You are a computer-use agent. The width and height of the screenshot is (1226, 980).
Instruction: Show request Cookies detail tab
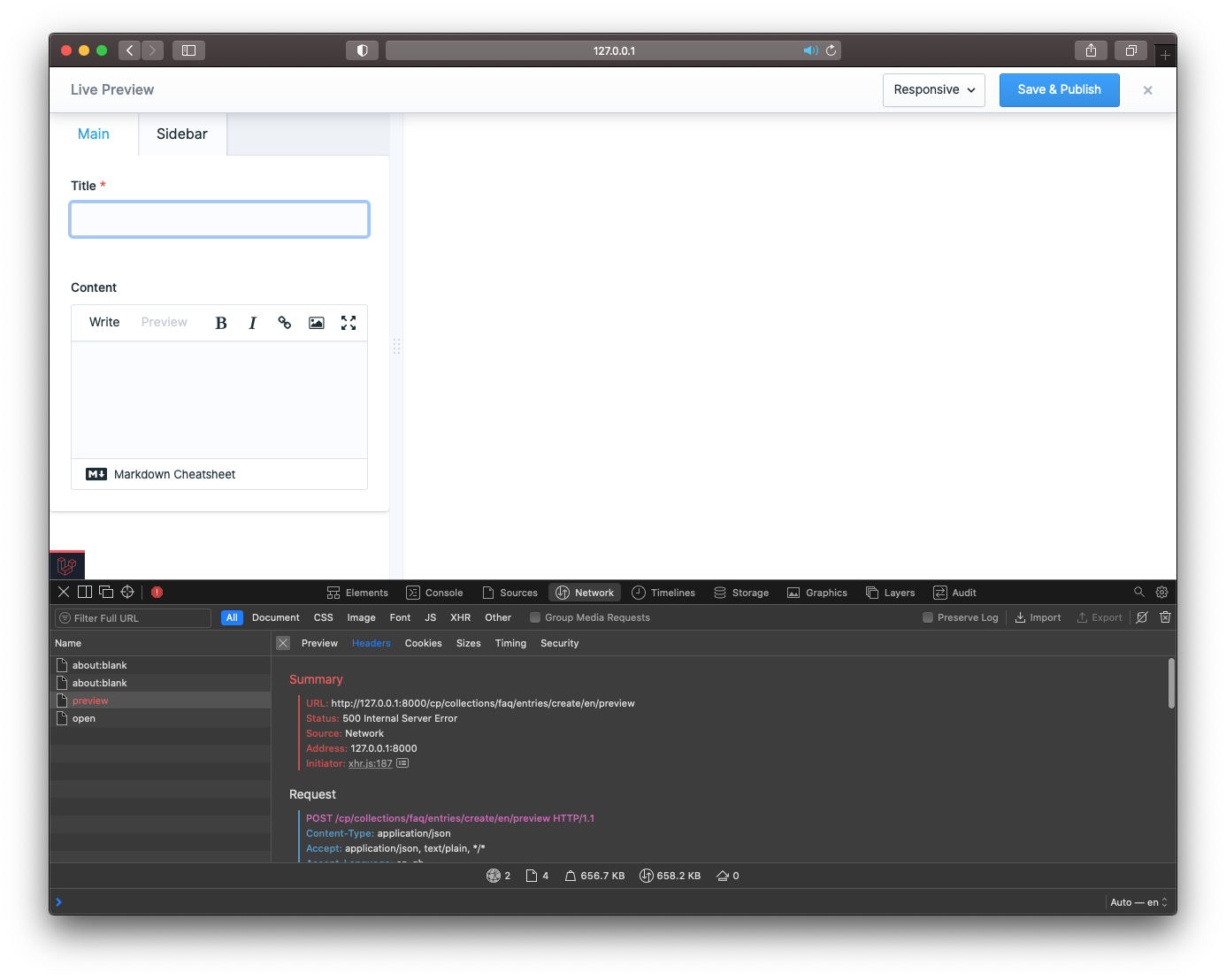(424, 643)
